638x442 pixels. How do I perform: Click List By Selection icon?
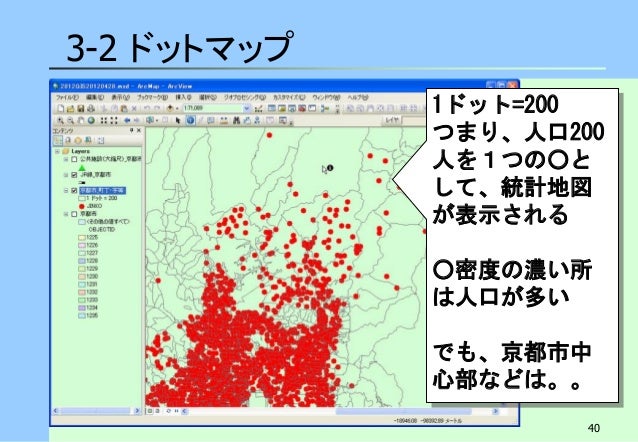[88, 140]
